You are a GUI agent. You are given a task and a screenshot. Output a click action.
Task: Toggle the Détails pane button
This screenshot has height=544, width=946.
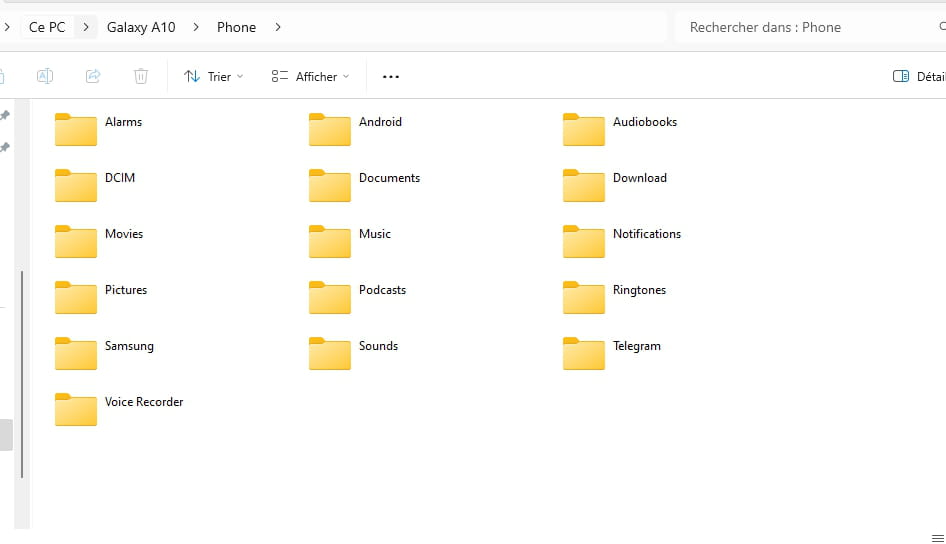tap(919, 77)
